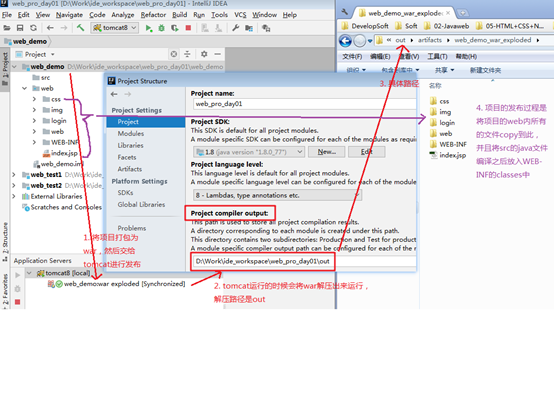This screenshot has height=393, width=554.
Task: Open a new tab in the Explorer window
Action: (463, 13)
